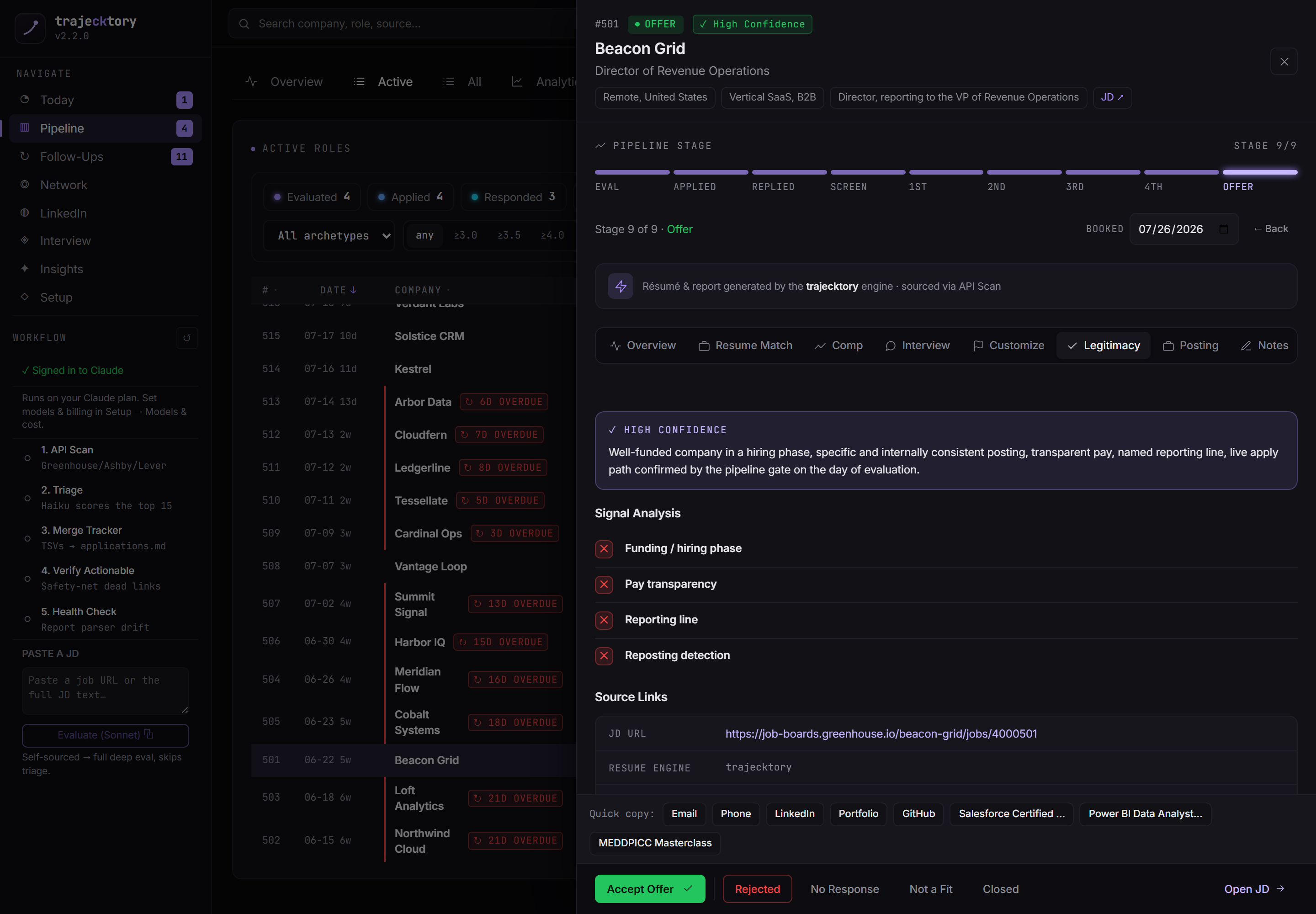1316x914 pixels.
Task: Open the LinkedIn sidebar item
Action: 105,213
